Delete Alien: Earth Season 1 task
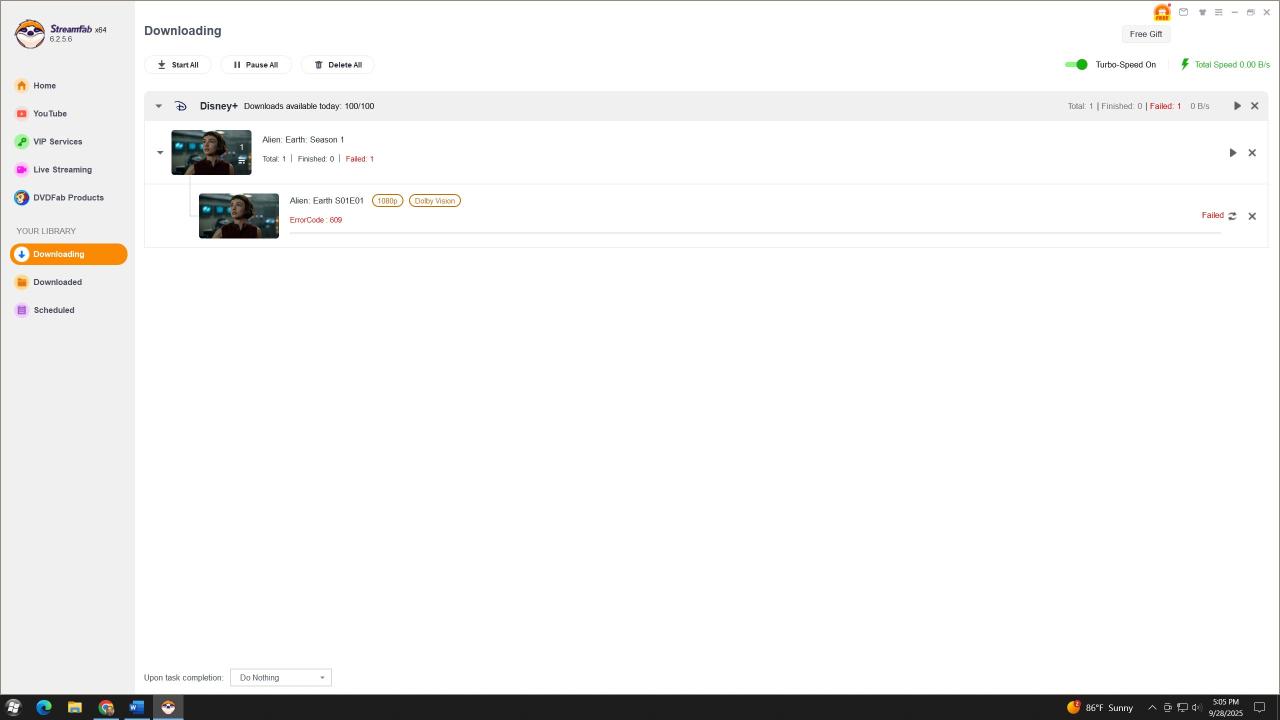 (1252, 153)
